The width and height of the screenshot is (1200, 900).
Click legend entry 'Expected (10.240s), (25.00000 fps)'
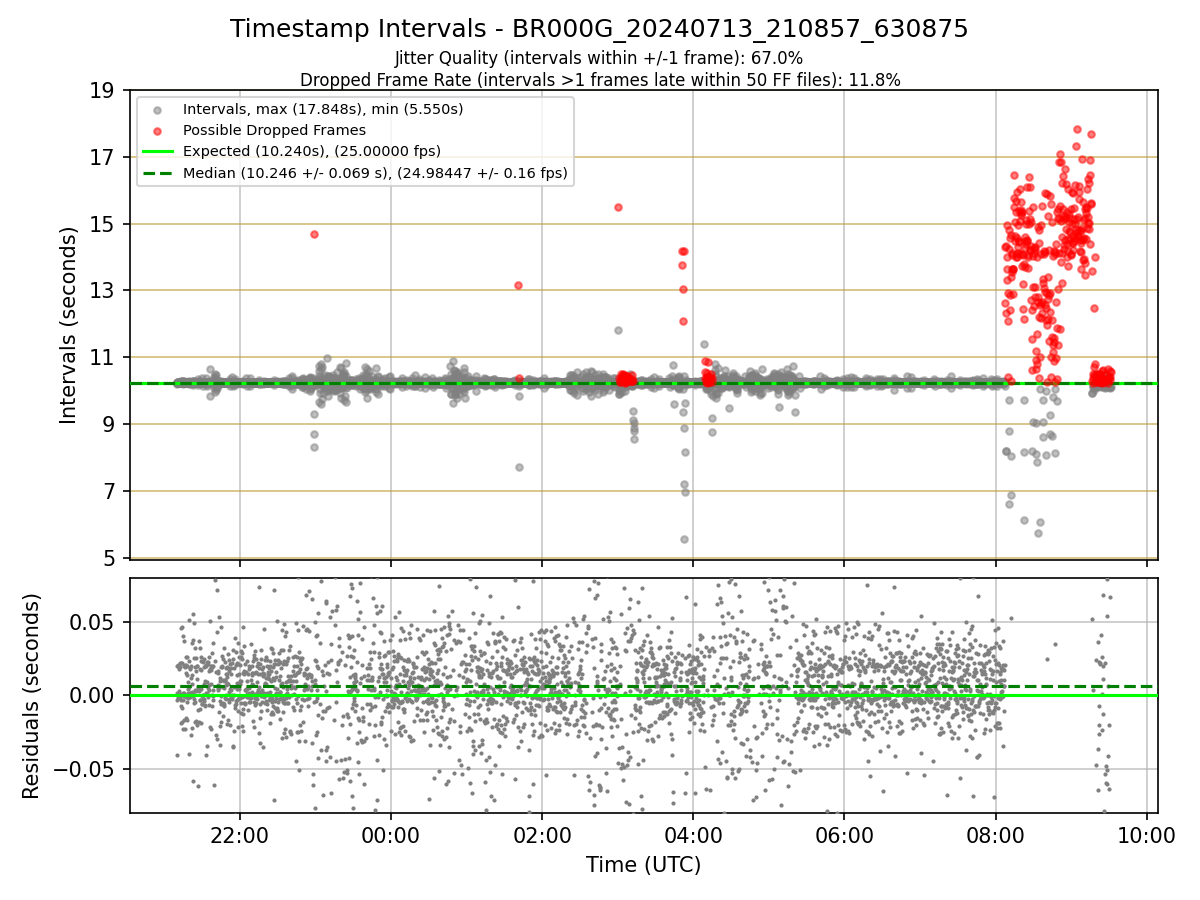point(312,151)
